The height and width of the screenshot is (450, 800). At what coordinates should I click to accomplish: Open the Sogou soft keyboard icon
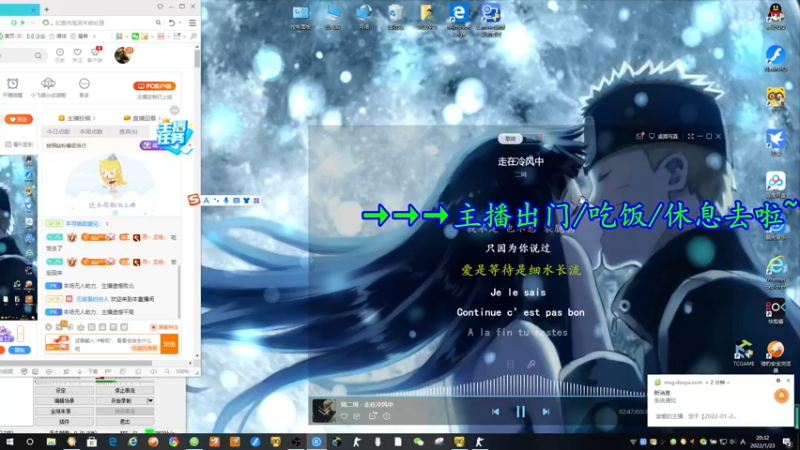pyautogui.click(x=236, y=201)
